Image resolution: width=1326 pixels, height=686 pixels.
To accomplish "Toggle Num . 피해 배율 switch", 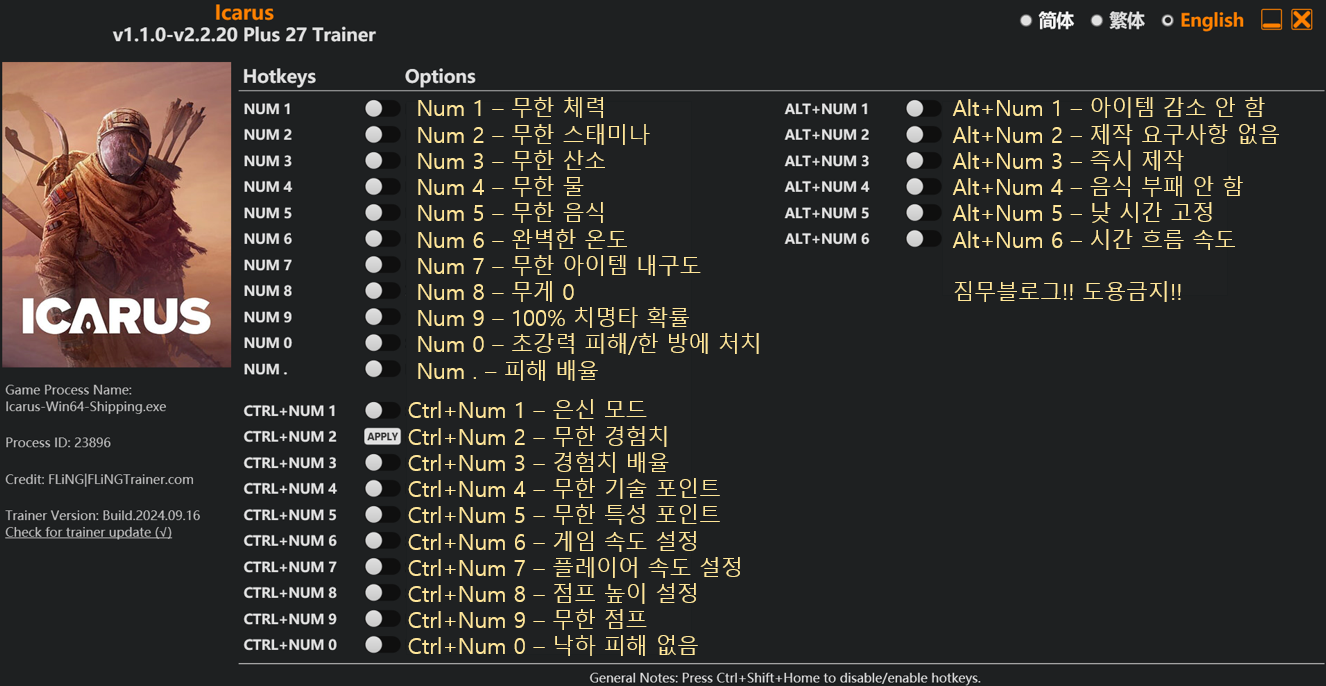I will pyautogui.click(x=382, y=369).
